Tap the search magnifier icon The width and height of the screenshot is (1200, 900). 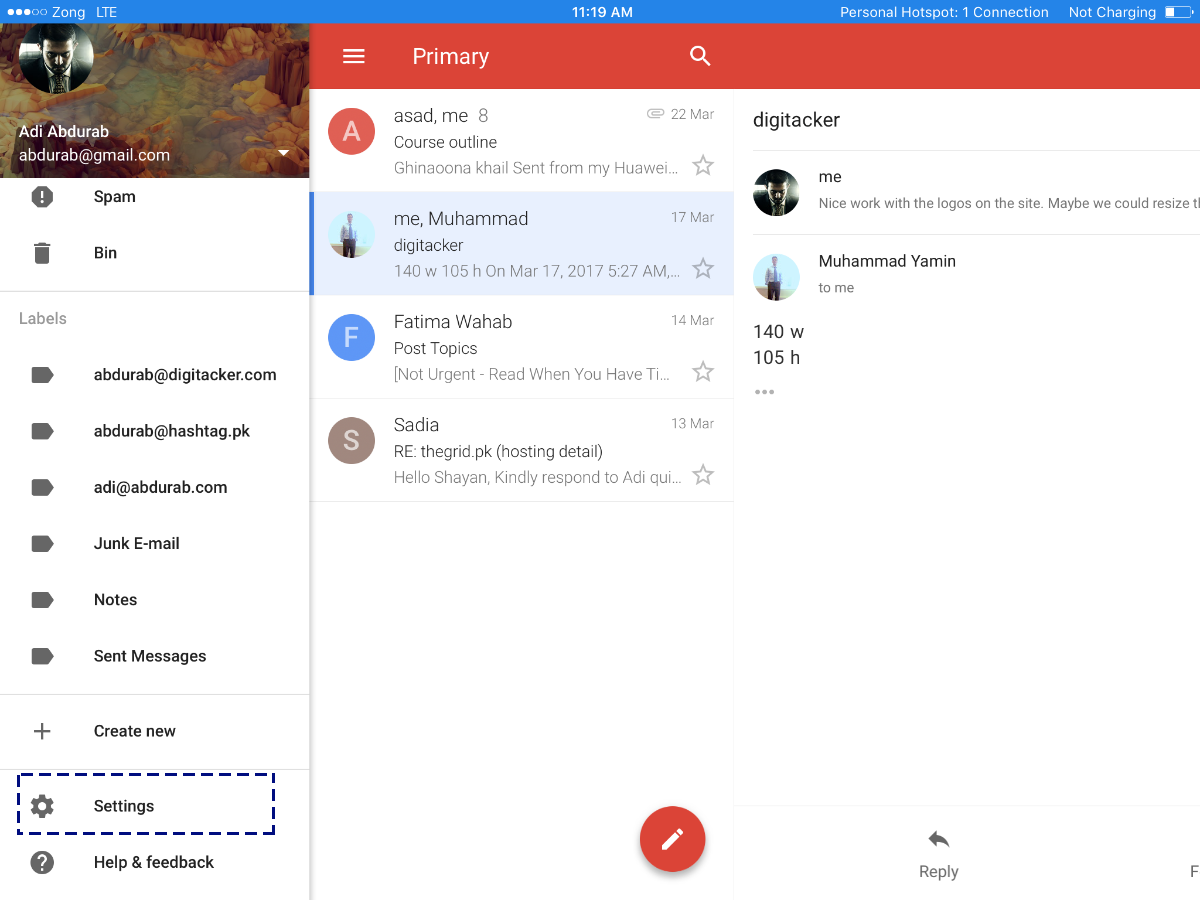coord(700,57)
